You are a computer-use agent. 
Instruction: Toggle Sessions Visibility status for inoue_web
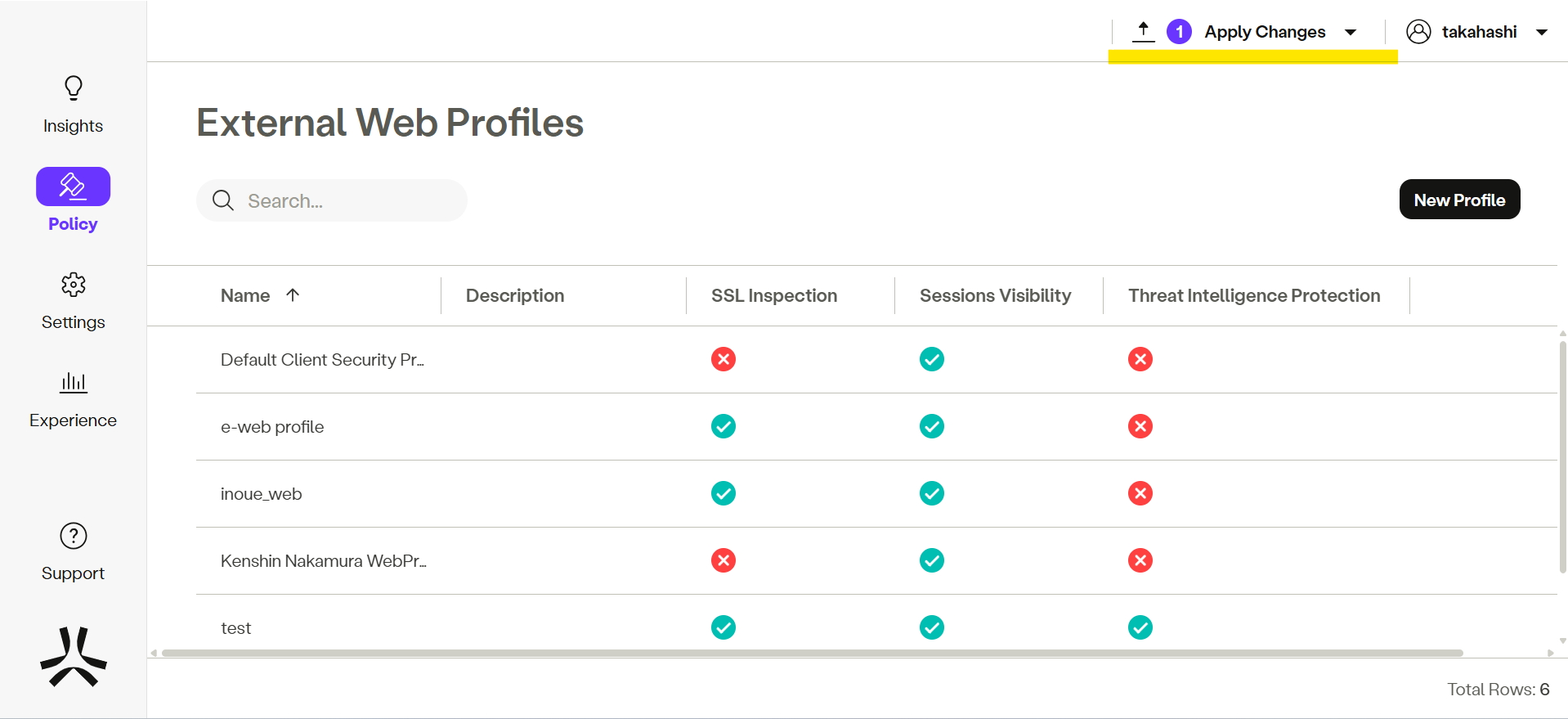931,493
